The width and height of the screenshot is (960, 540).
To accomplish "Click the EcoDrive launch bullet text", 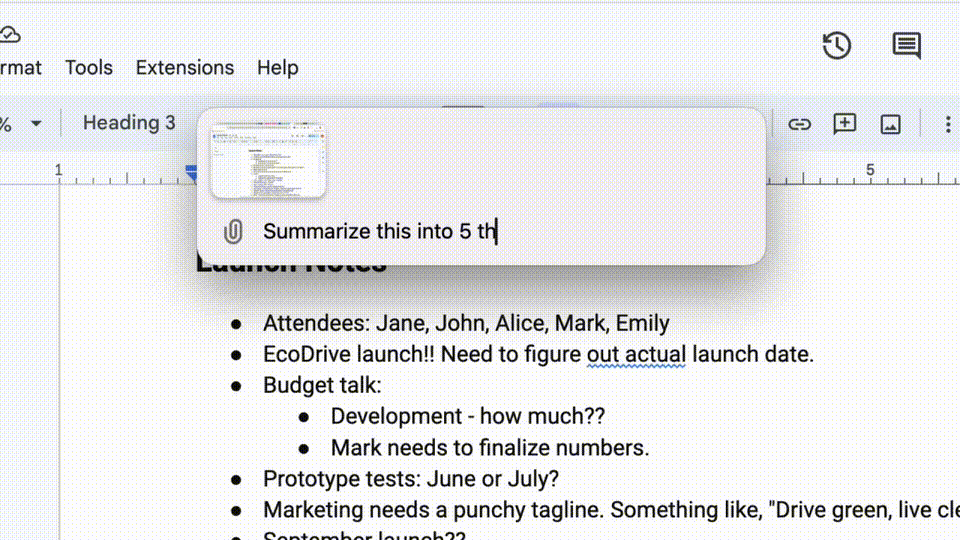I will coord(538,354).
